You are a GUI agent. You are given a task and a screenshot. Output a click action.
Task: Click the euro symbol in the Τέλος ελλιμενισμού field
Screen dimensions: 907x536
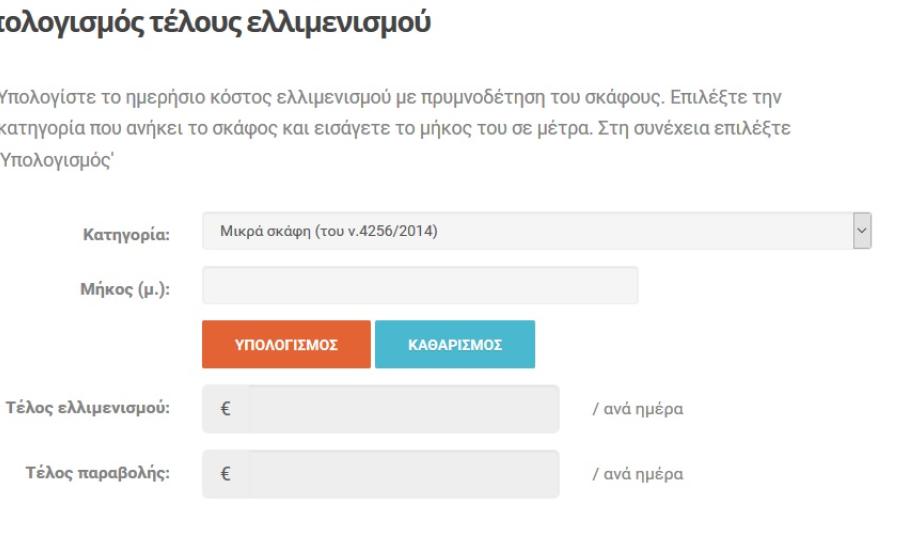click(x=225, y=410)
